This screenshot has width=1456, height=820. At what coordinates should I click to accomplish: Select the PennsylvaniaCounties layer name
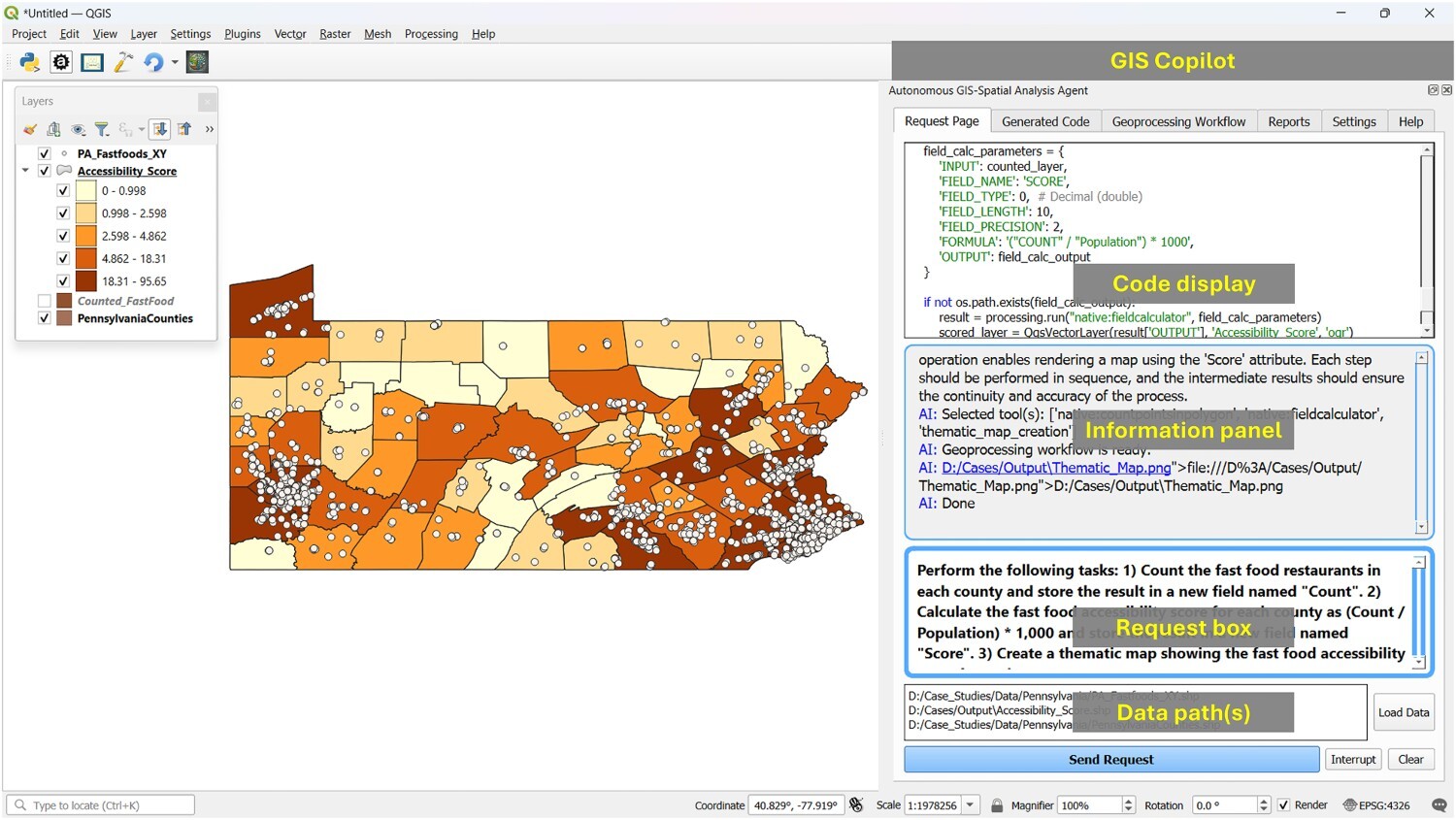tap(135, 318)
